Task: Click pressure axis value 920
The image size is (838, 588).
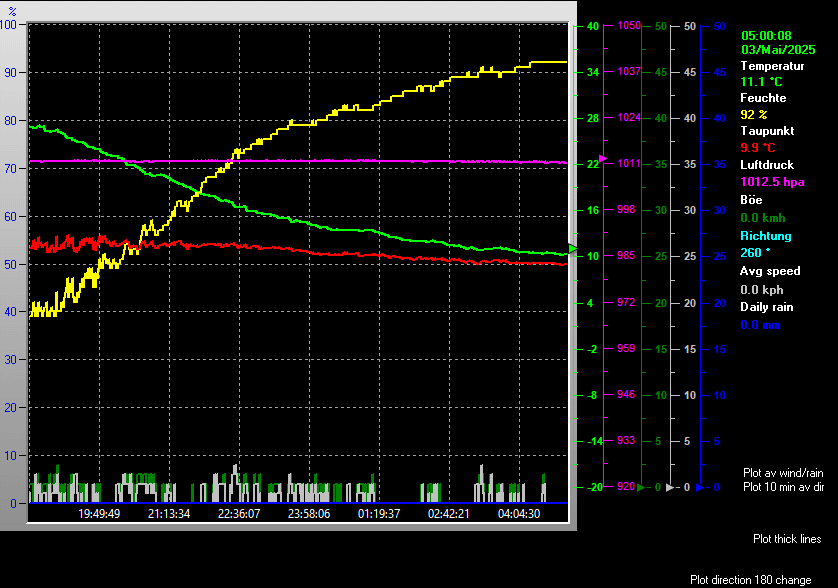Action: (x=626, y=486)
